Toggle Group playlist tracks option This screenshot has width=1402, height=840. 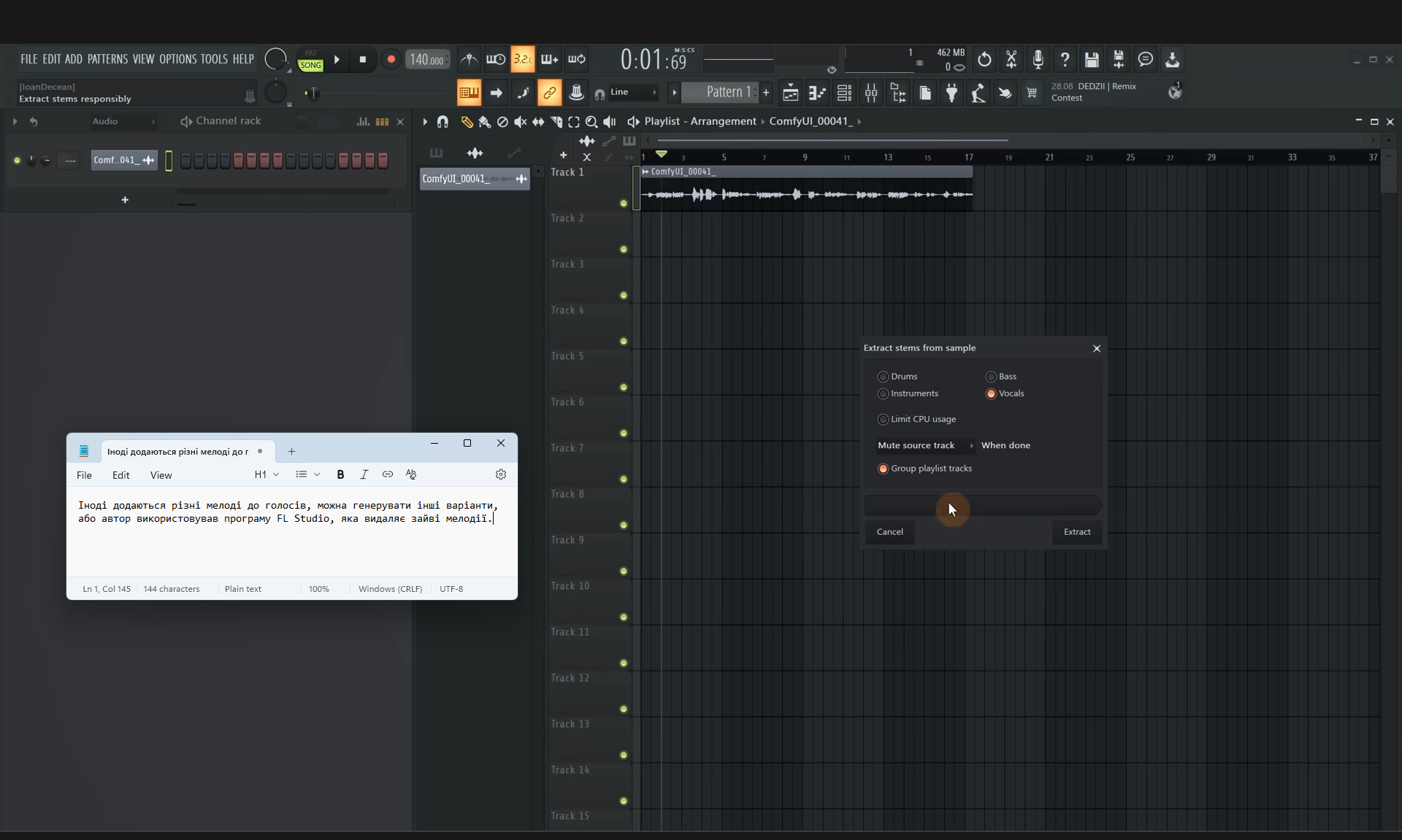[883, 469]
